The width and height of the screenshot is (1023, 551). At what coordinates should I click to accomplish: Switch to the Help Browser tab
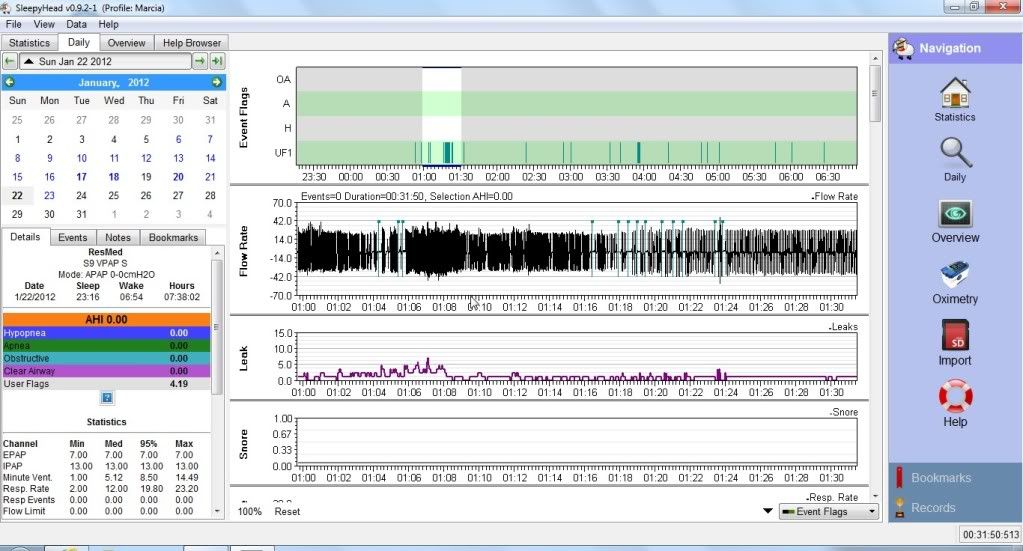[x=192, y=43]
